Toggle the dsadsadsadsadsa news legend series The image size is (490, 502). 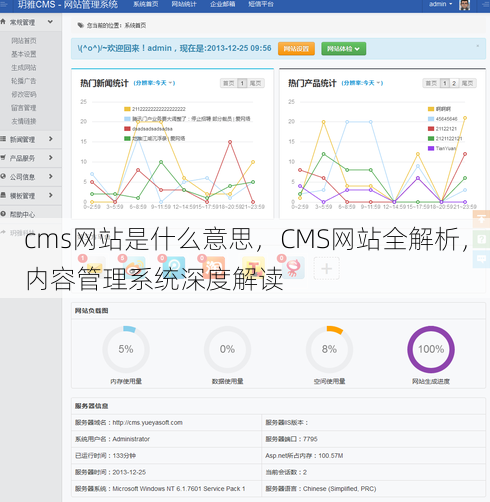tap(148, 129)
